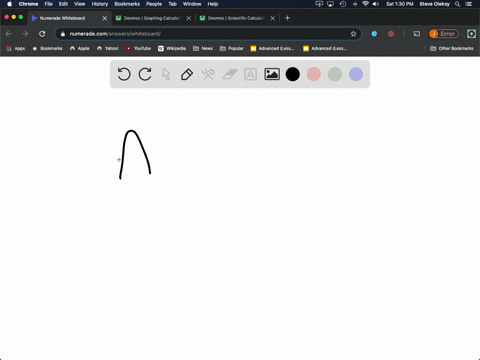Open the Wikipedia bookmark
480x360 pixels.
[x=172, y=48]
